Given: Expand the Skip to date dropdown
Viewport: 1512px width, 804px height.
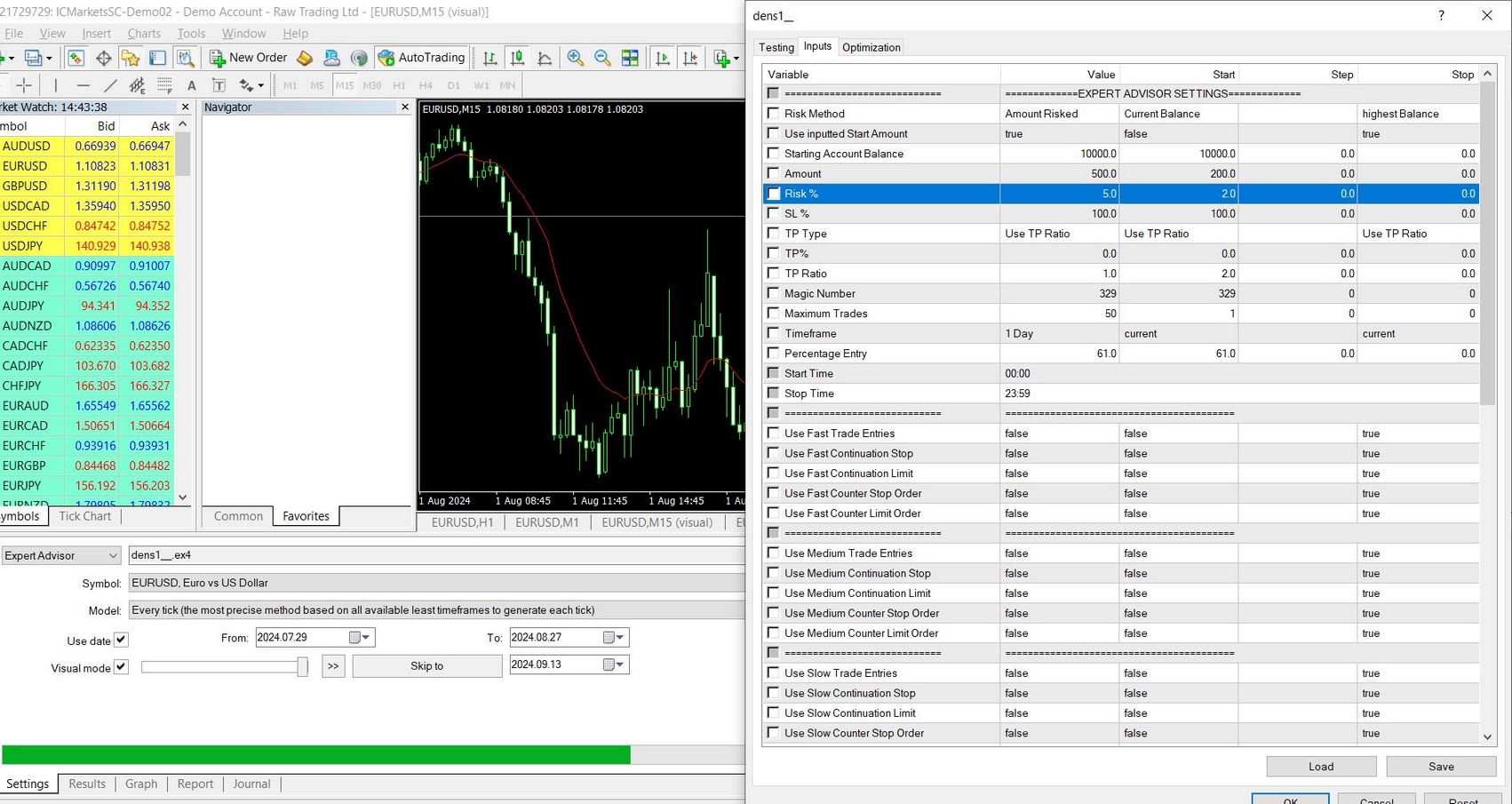Looking at the screenshot, I should click(x=619, y=665).
